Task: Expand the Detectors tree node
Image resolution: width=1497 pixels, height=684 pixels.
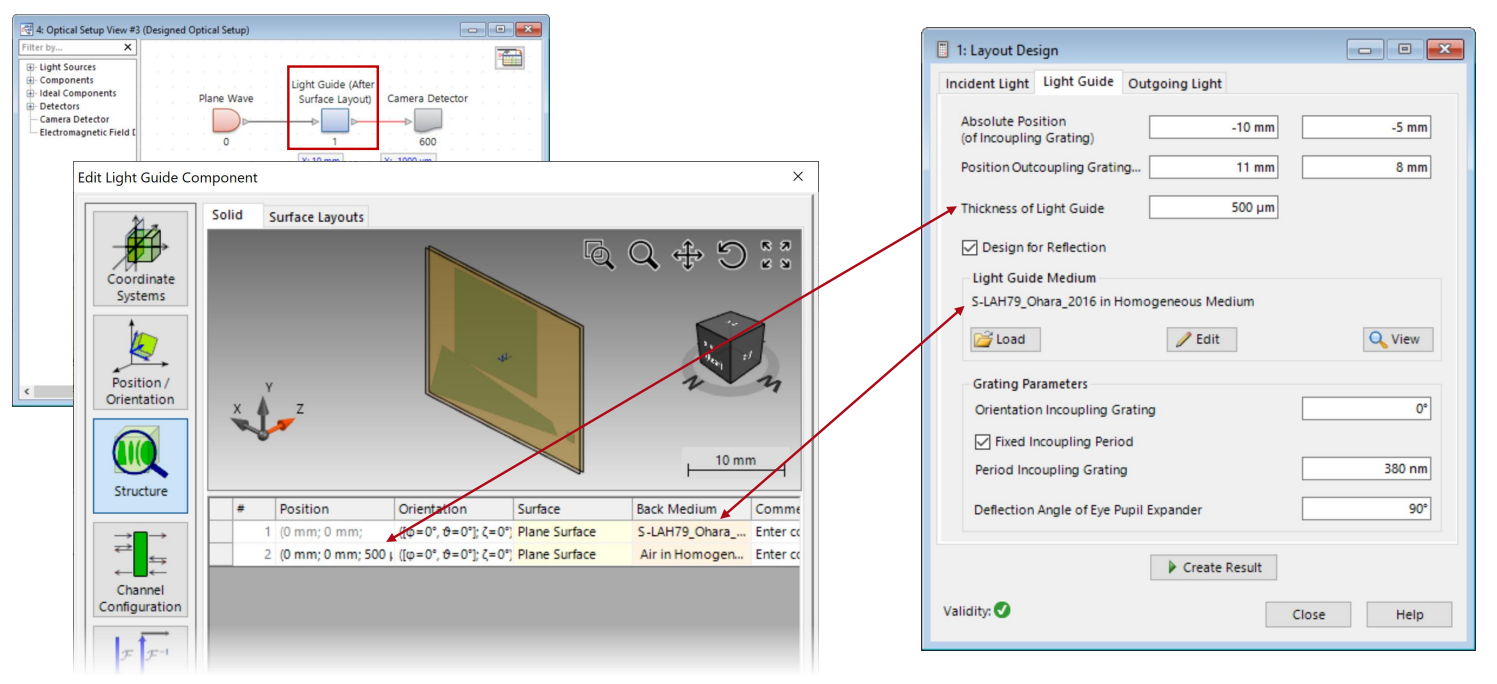Action: (x=30, y=106)
